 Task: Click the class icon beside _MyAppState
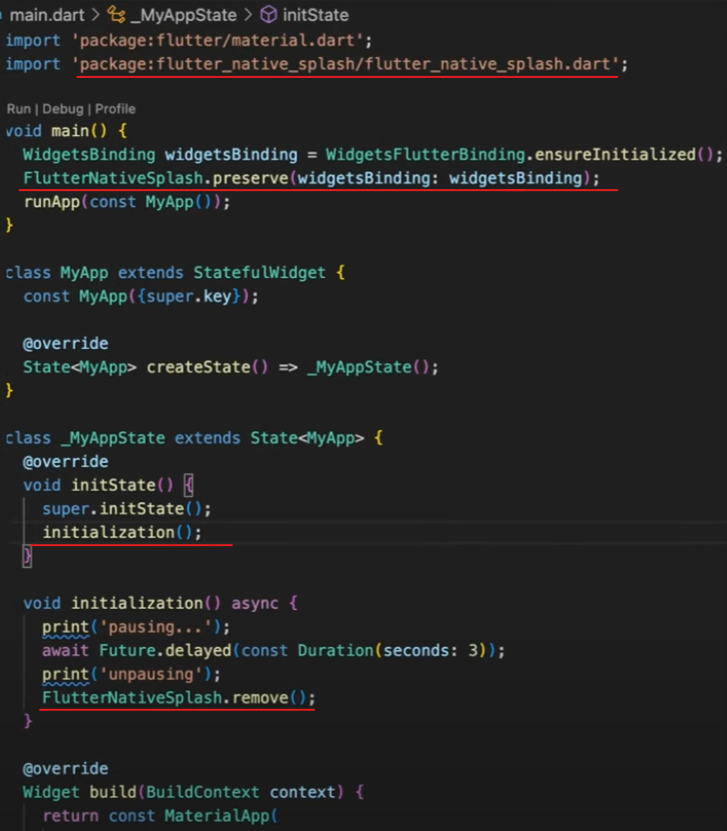point(116,15)
